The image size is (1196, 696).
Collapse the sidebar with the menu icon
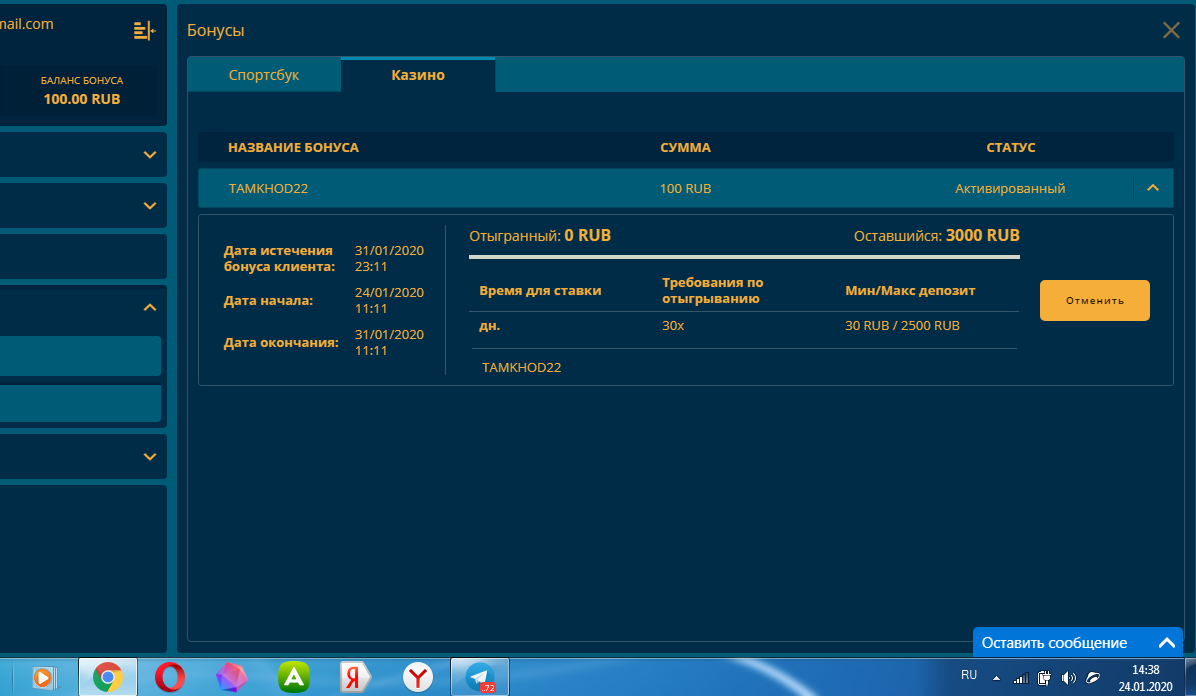(144, 31)
